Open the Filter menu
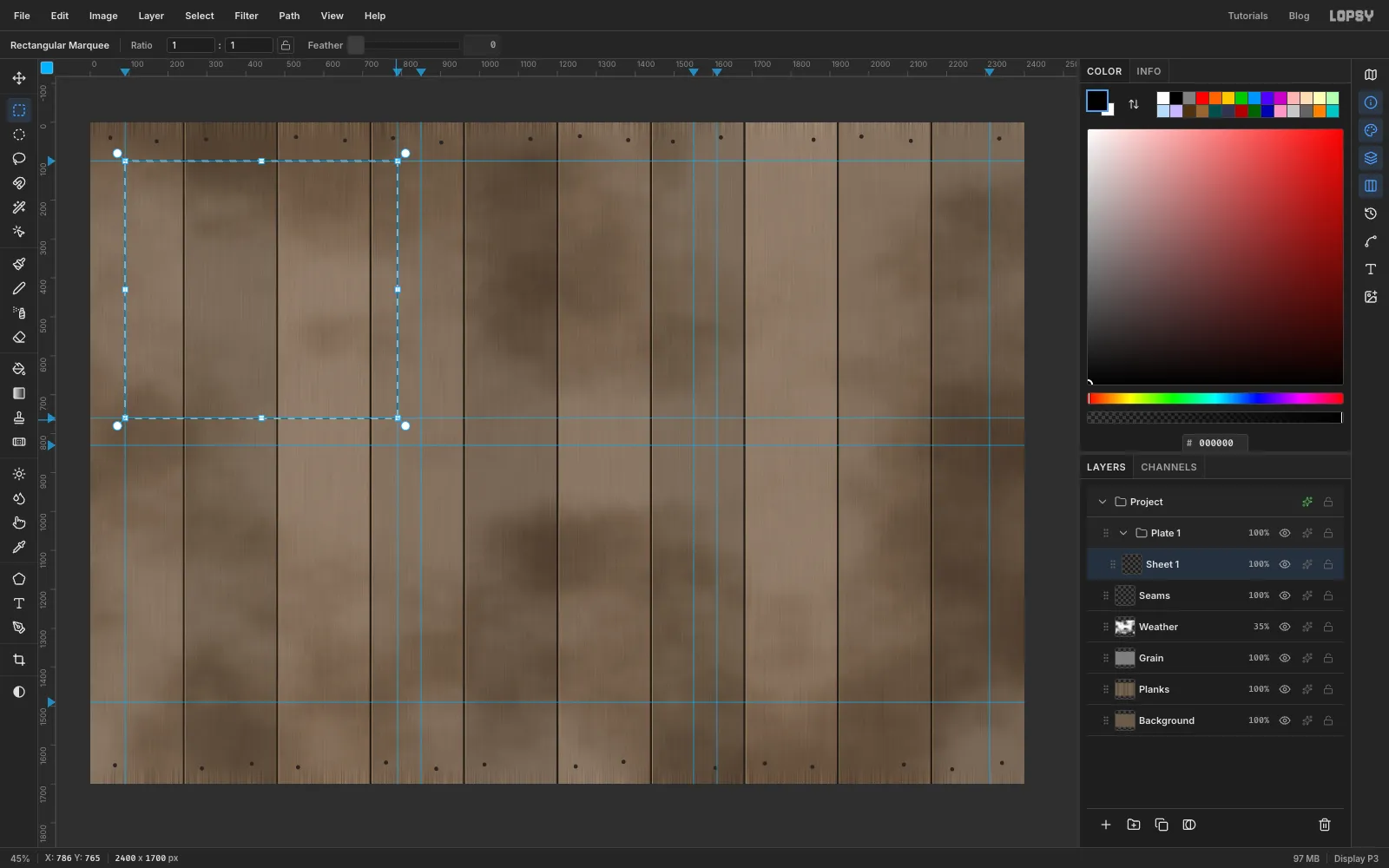 [x=247, y=16]
